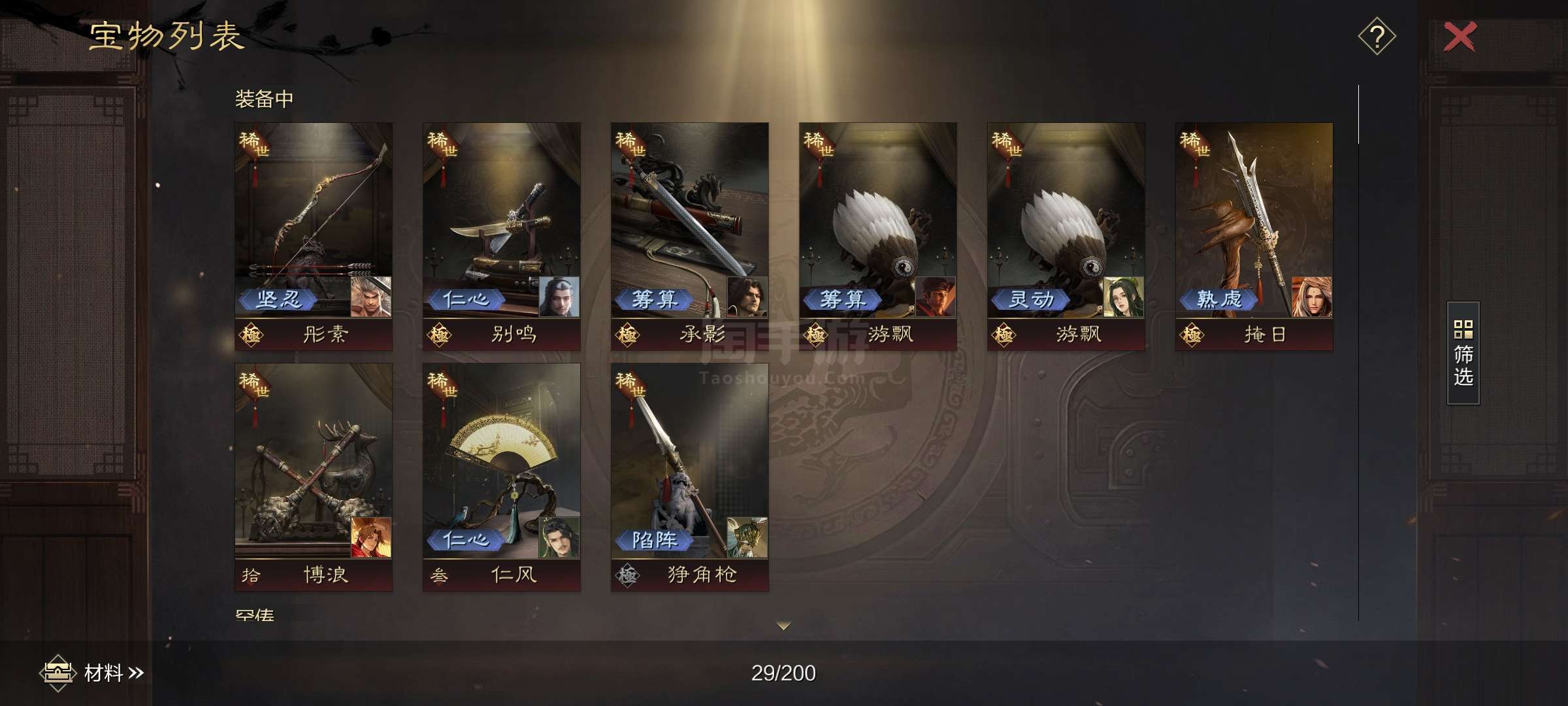Select the 掩日 spear treasure card

point(1254,237)
